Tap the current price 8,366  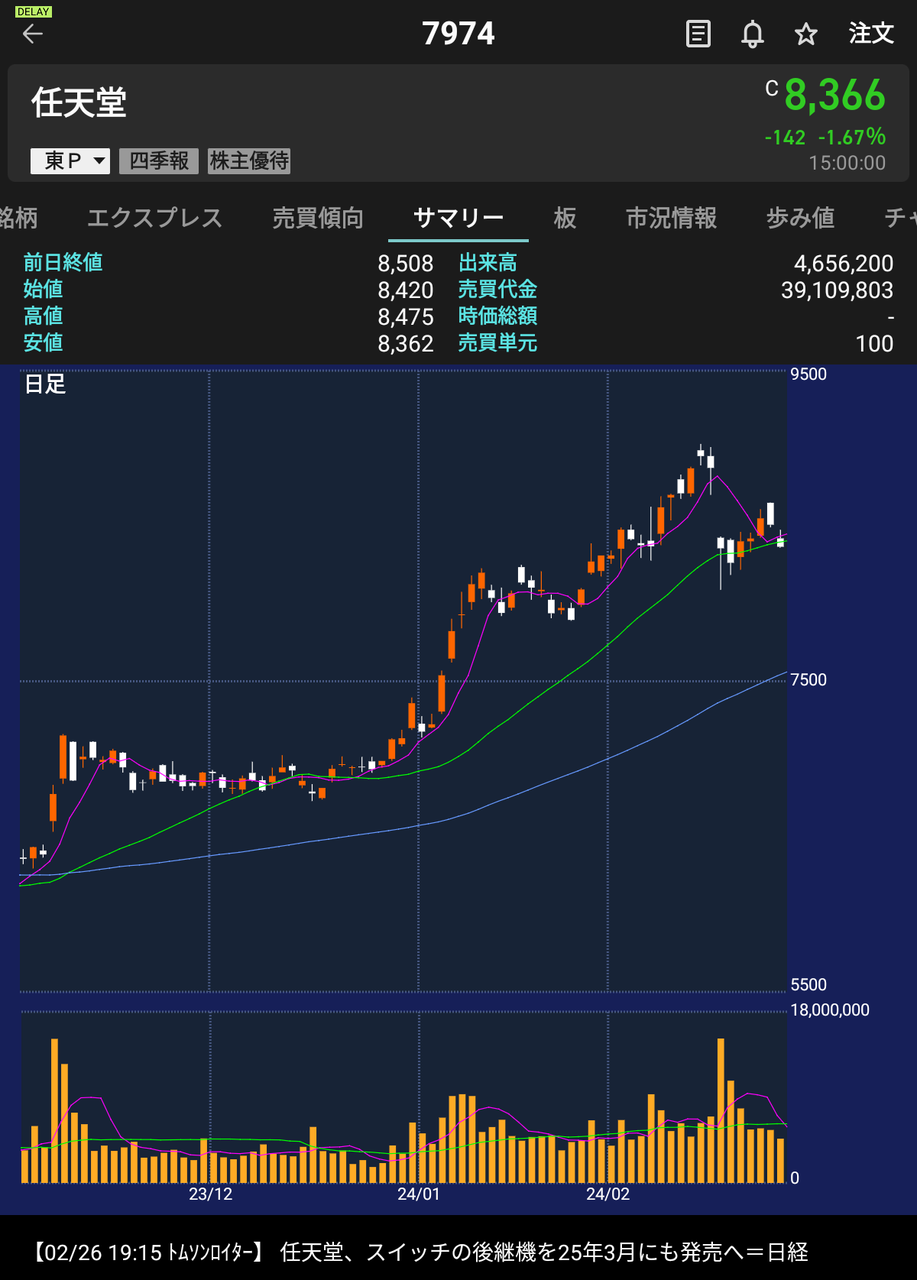pyautogui.click(x=835, y=95)
